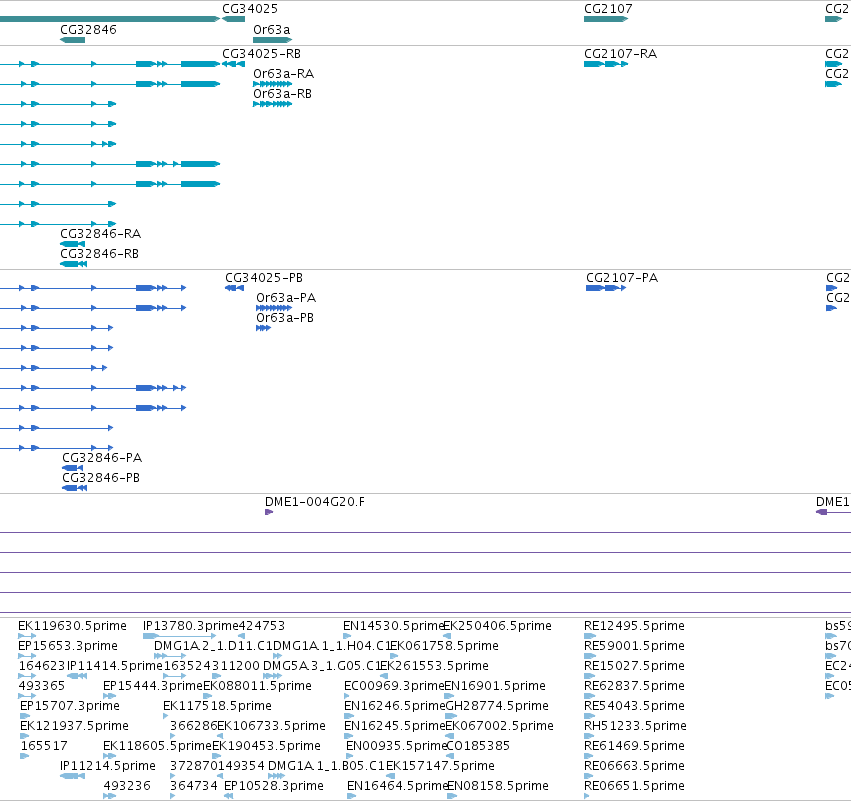
Task: Click the EST label EN16245.5prime
Action: (x=395, y=726)
